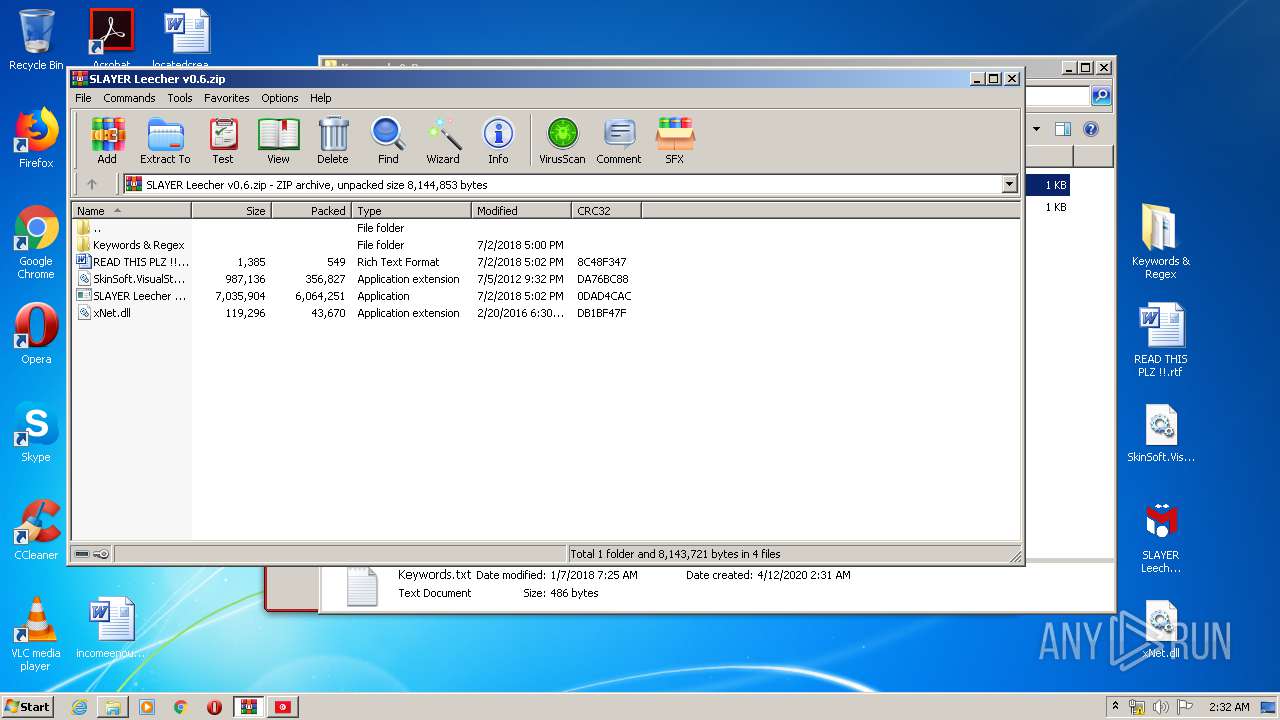Open Keywords & Regex desktop folder
Image resolution: width=1280 pixels, height=720 pixels.
(x=1160, y=241)
